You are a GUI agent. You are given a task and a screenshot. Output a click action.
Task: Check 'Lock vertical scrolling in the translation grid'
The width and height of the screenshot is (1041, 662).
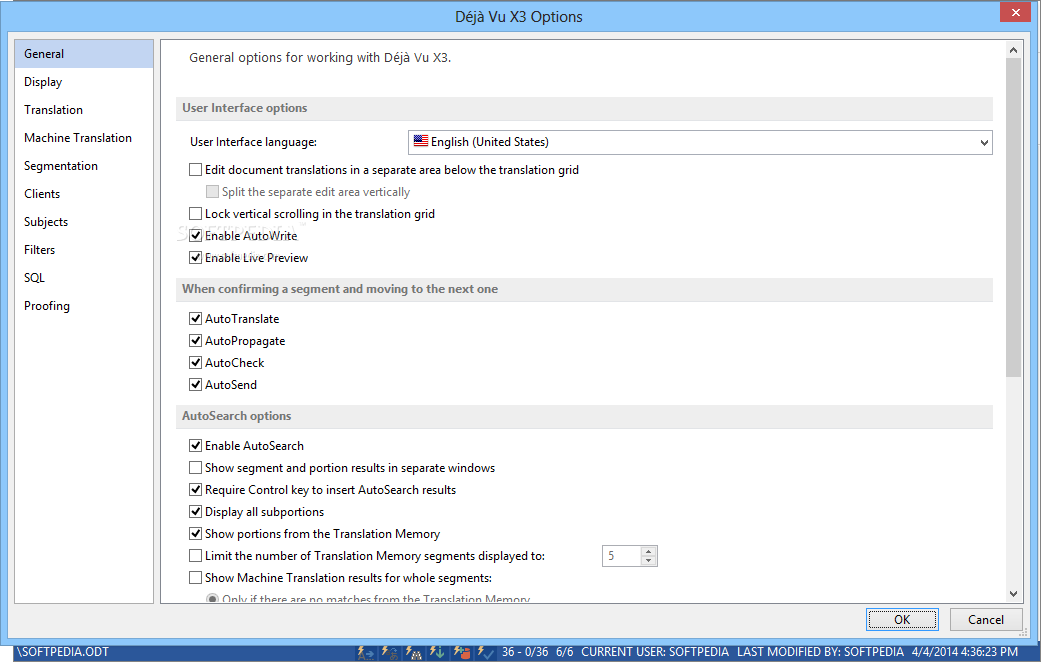coord(195,214)
